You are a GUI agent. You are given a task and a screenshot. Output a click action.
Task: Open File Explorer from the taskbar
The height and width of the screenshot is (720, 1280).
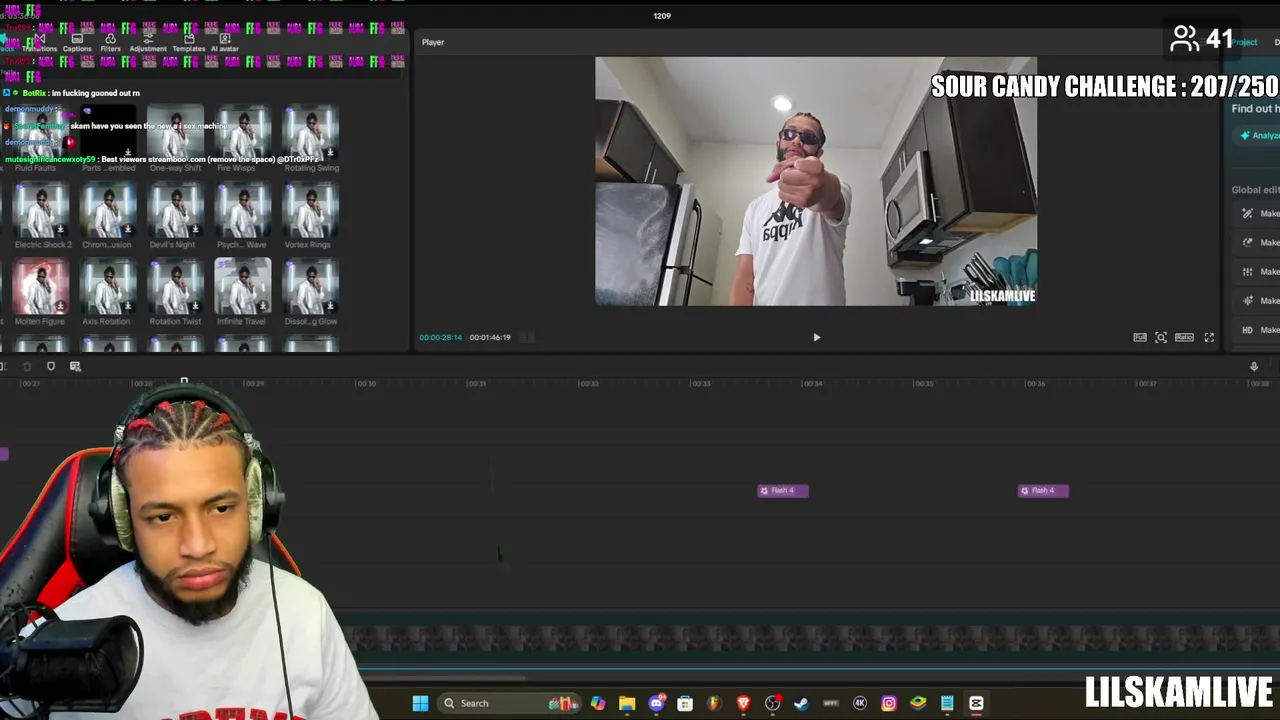pyautogui.click(x=627, y=703)
